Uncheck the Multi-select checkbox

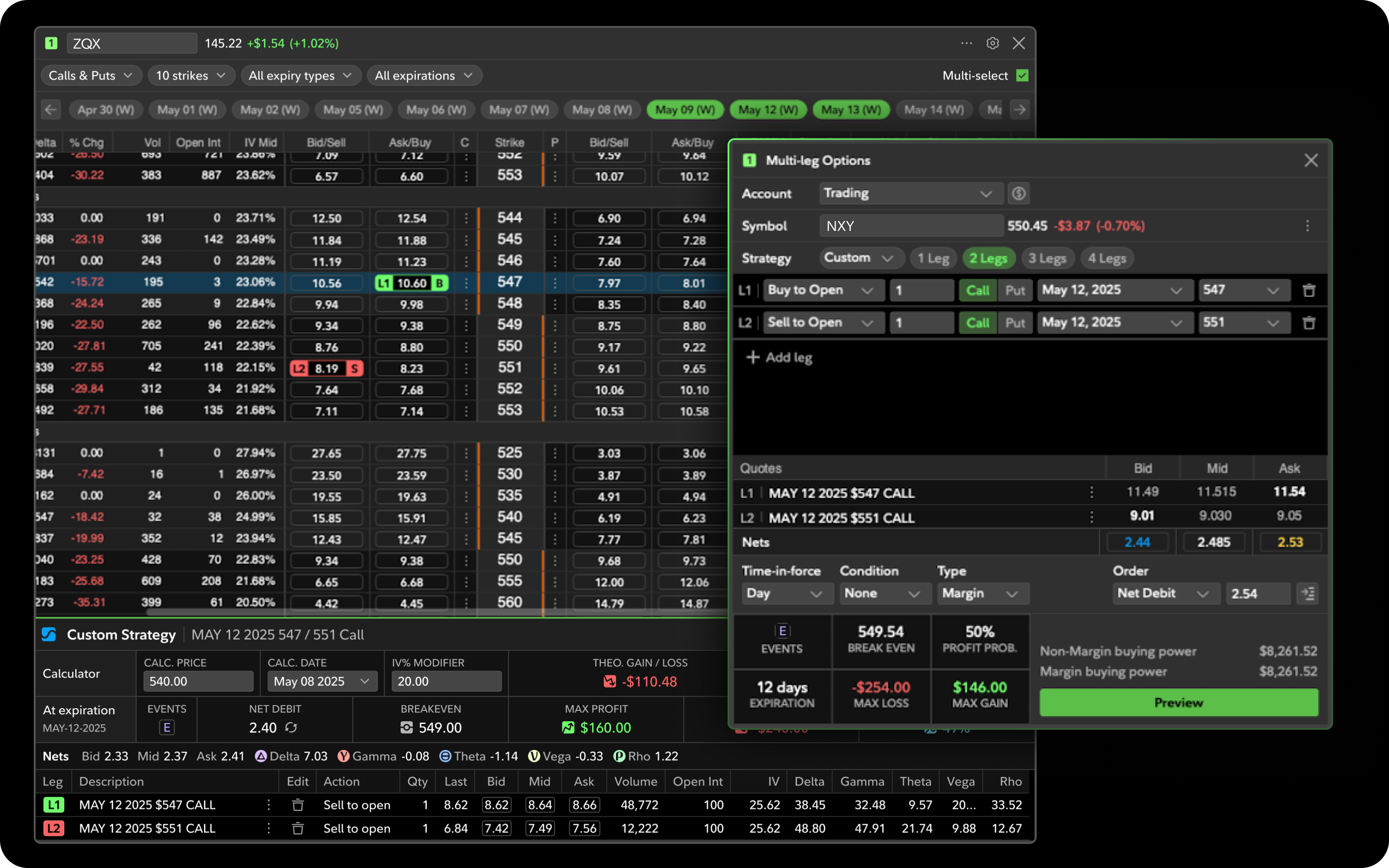(x=1022, y=76)
